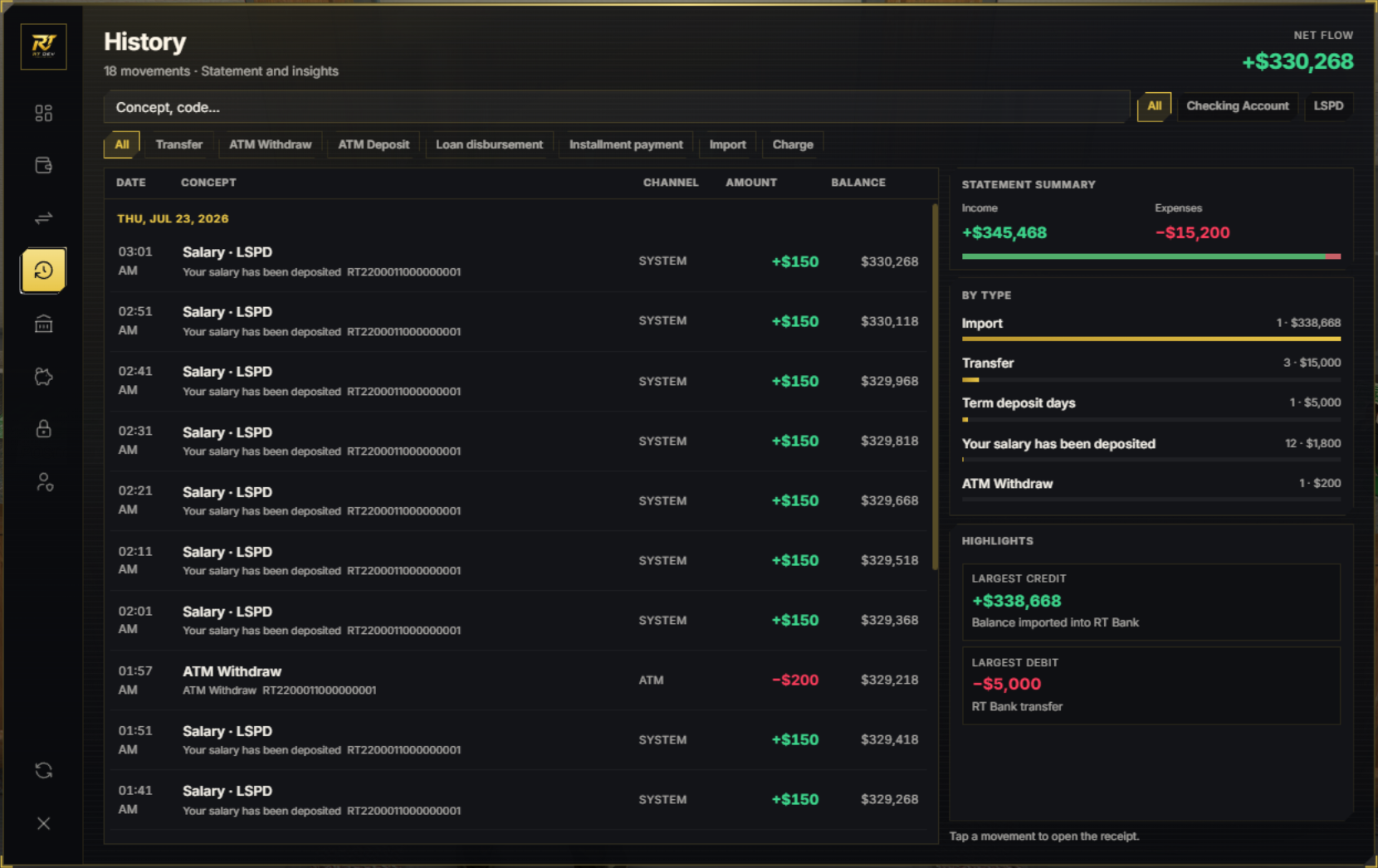Filter by Checking Account
1378x868 pixels.
point(1237,106)
